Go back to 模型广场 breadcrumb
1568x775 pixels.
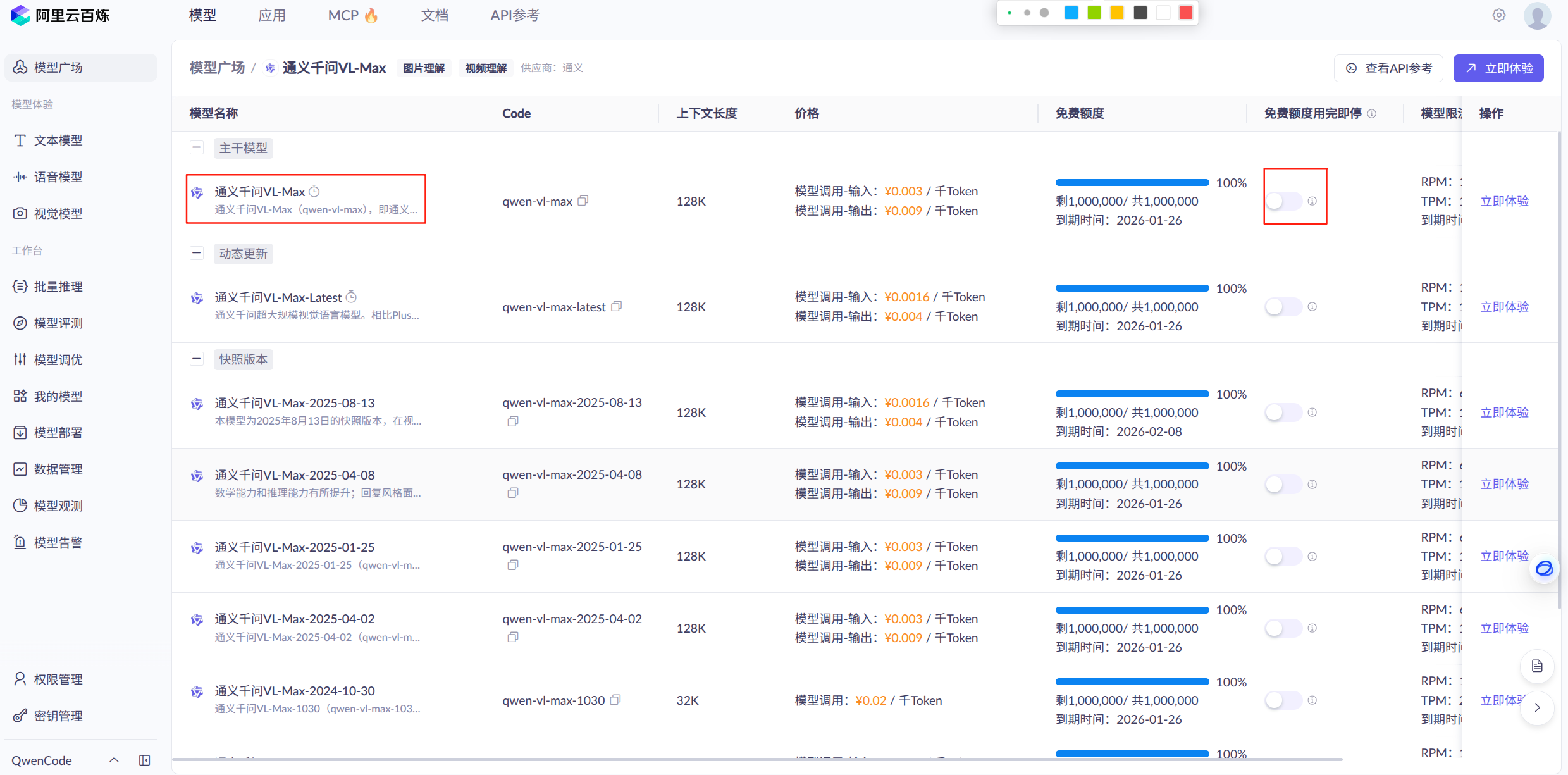pyautogui.click(x=217, y=68)
